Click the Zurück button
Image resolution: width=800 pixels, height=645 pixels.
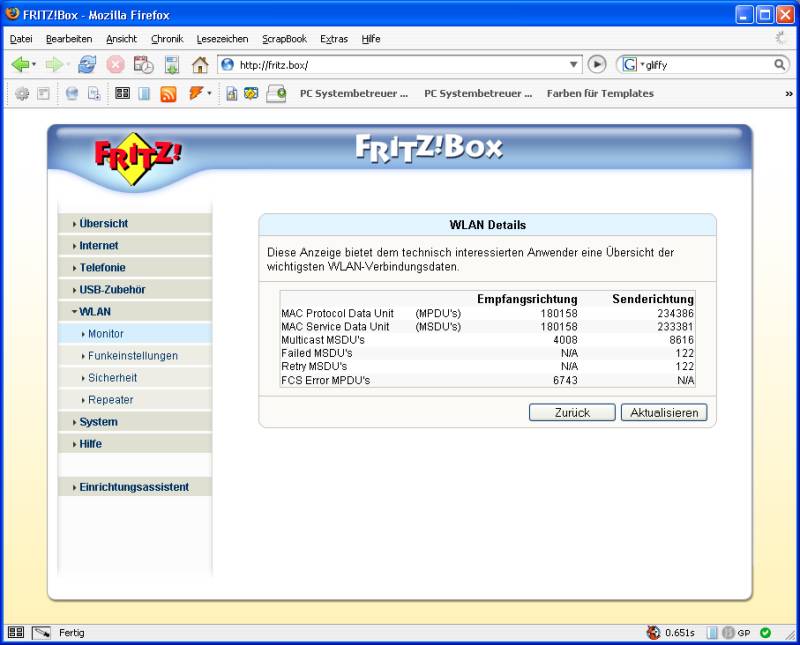pos(572,412)
